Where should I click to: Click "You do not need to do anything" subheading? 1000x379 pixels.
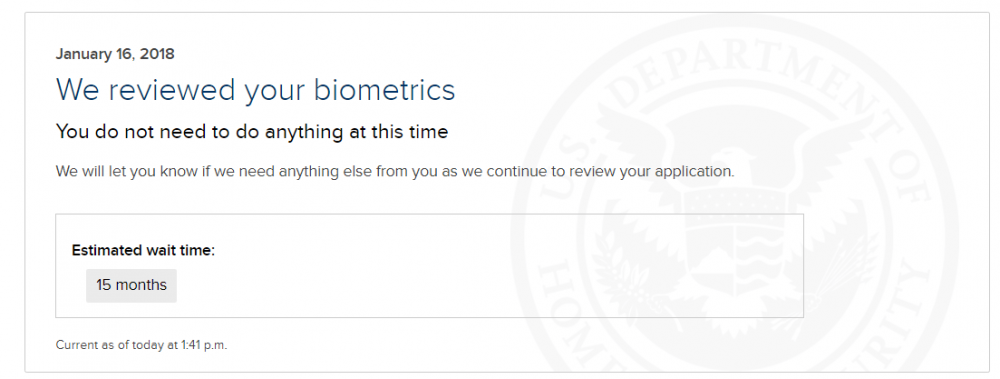[252, 132]
